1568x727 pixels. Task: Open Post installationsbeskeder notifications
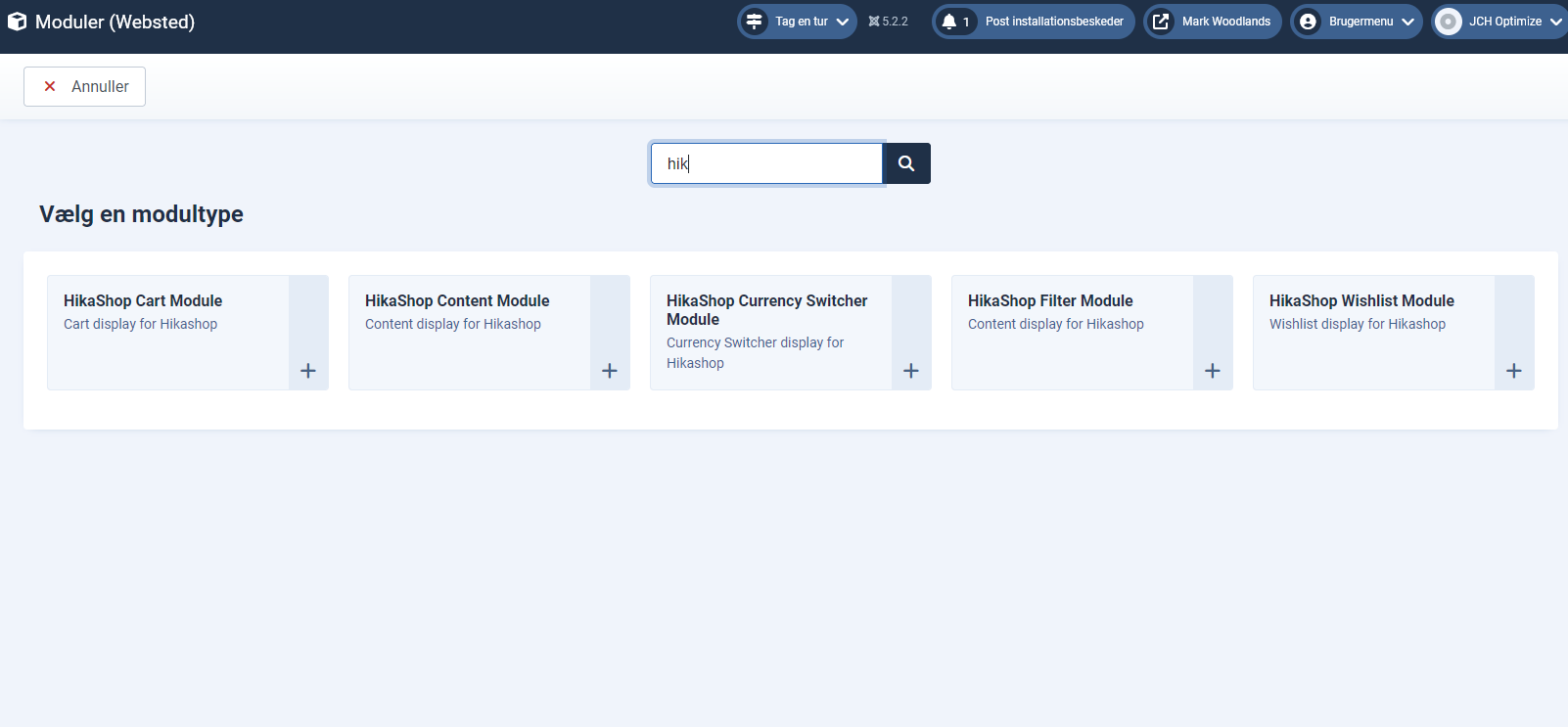(1034, 22)
